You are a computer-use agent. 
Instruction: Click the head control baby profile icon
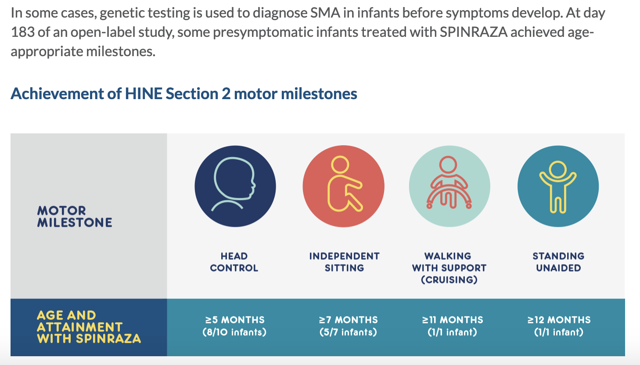click(x=234, y=184)
